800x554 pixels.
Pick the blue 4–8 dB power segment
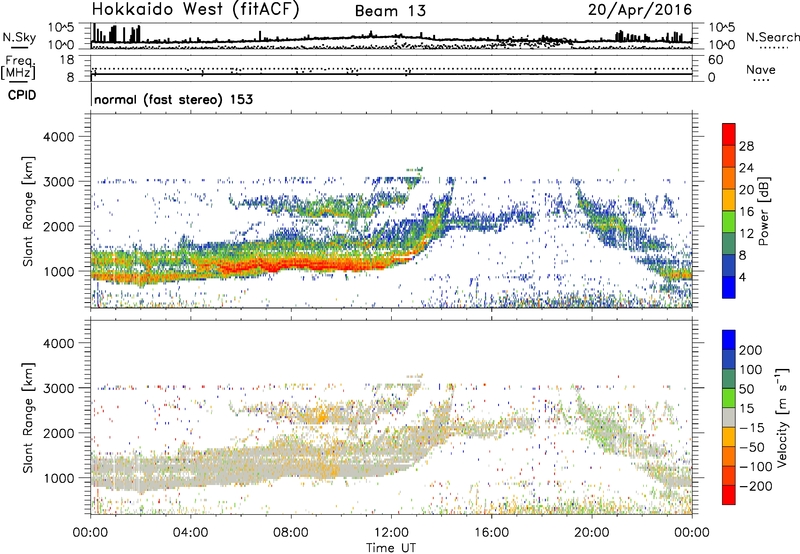pos(729,265)
